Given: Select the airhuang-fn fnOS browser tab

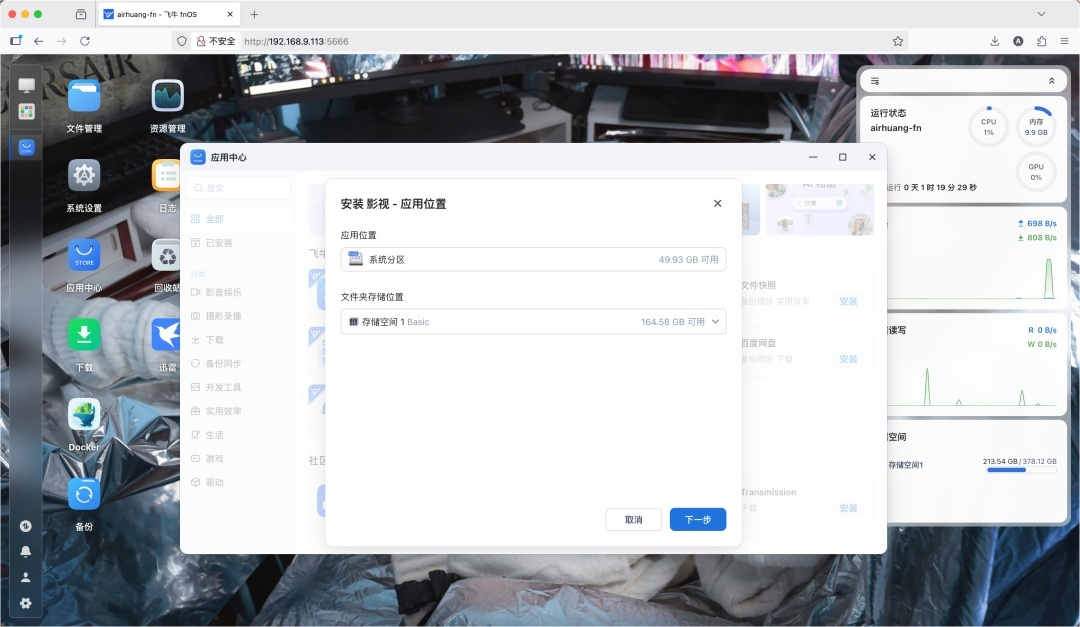Looking at the screenshot, I should coord(169,14).
